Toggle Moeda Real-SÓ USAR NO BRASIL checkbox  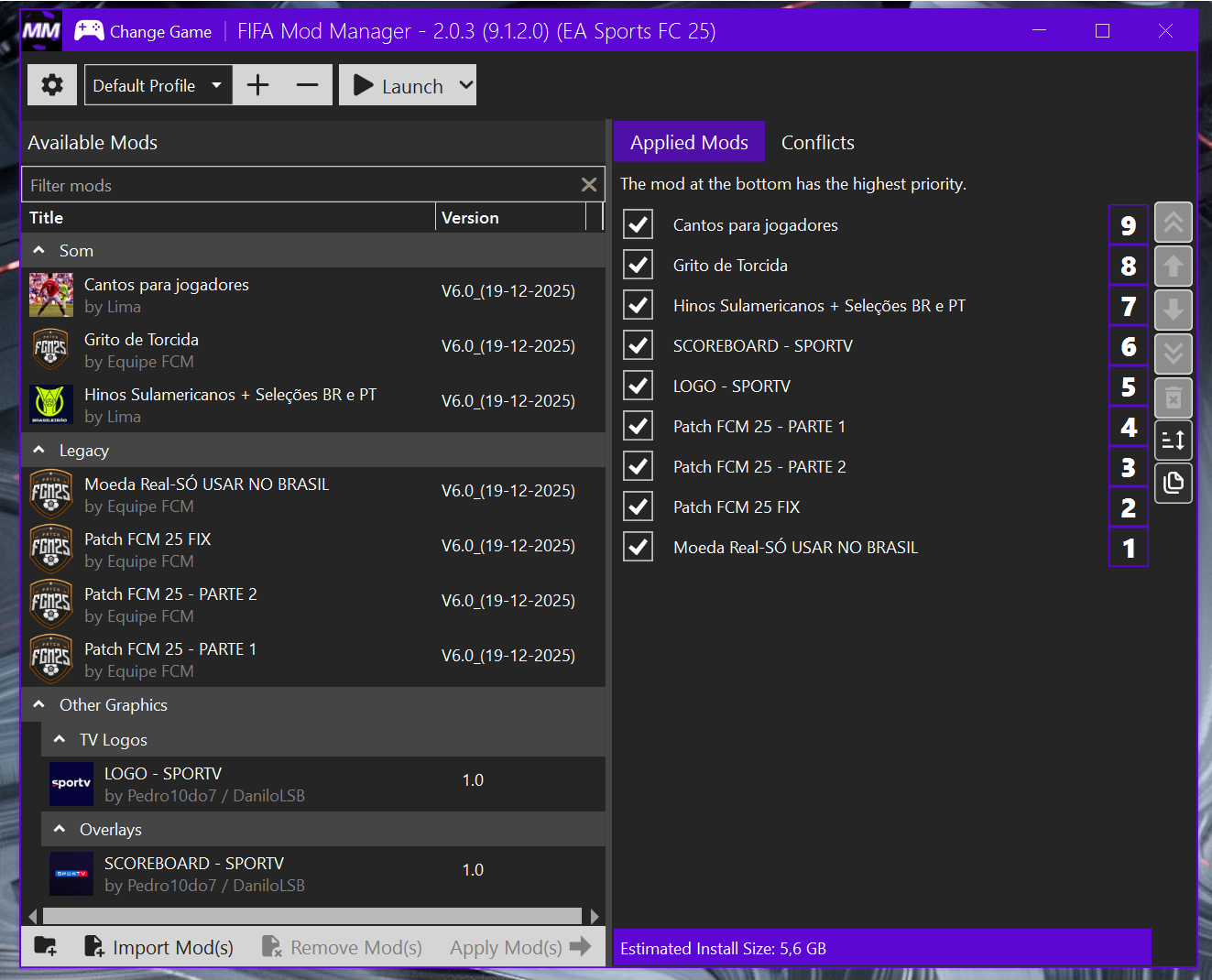639,547
